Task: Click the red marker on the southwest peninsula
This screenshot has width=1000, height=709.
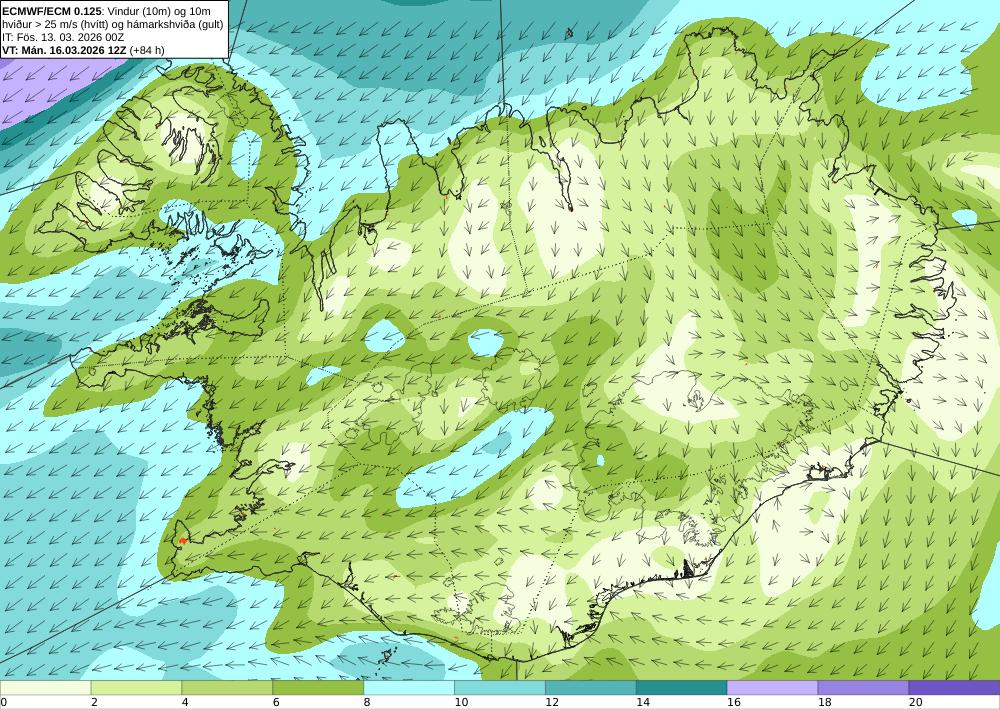Action: coord(182,541)
